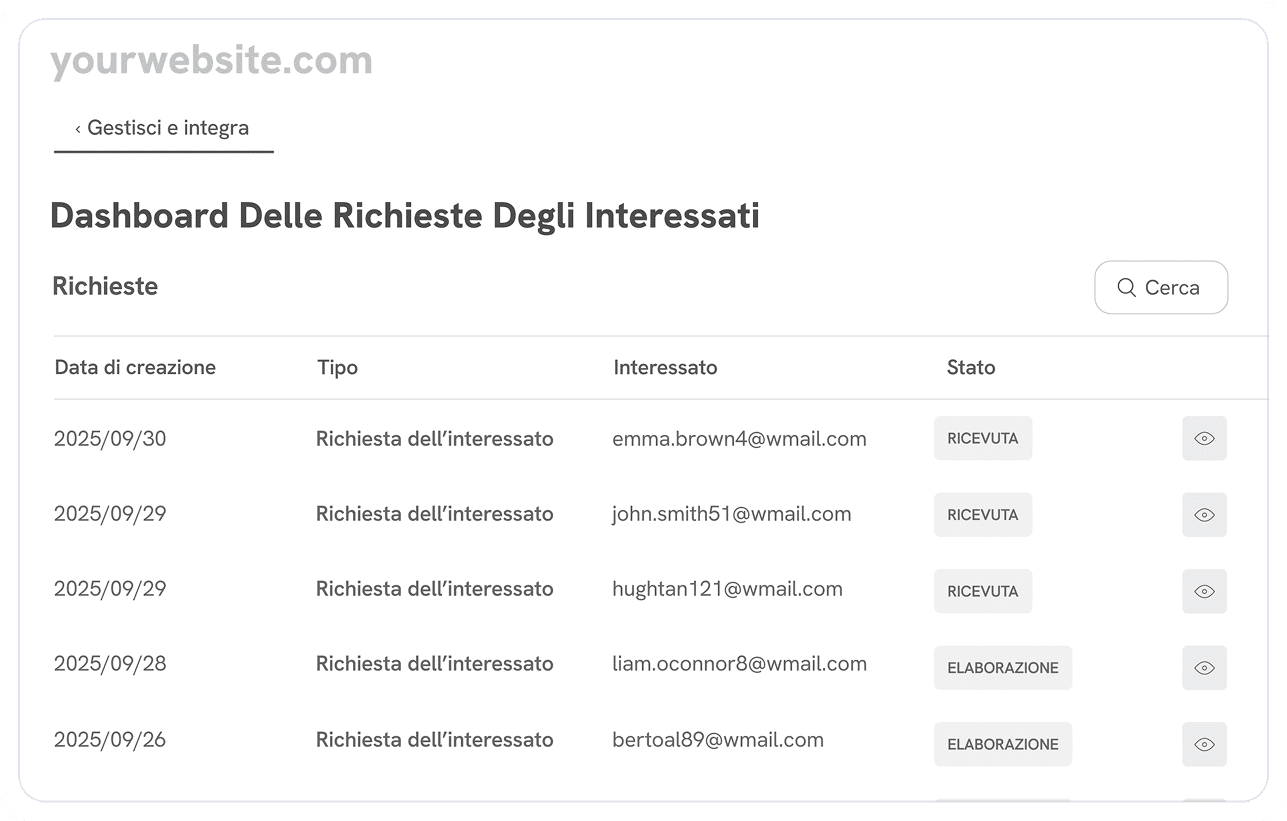Open the Cerca search button

[1161, 288]
